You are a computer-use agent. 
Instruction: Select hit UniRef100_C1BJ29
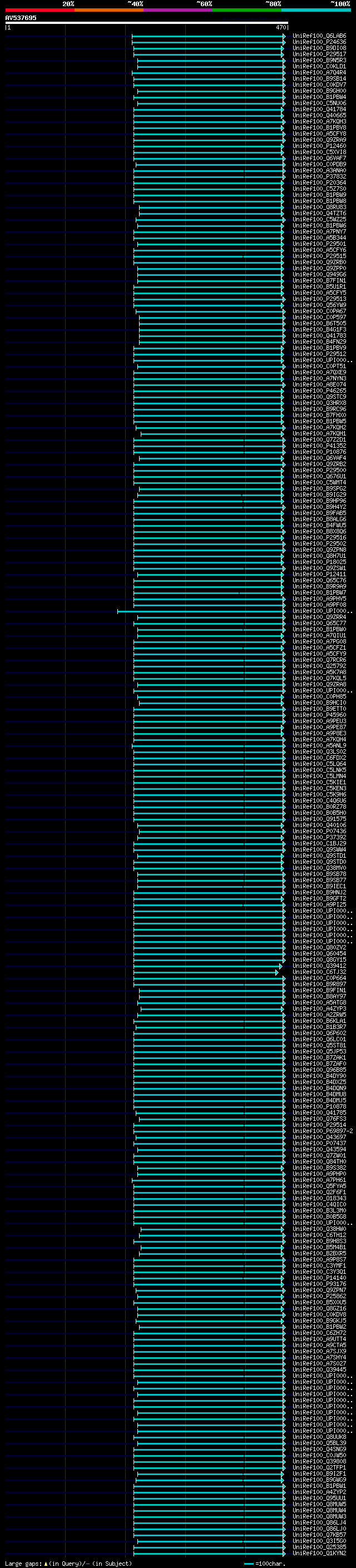click(319, 844)
